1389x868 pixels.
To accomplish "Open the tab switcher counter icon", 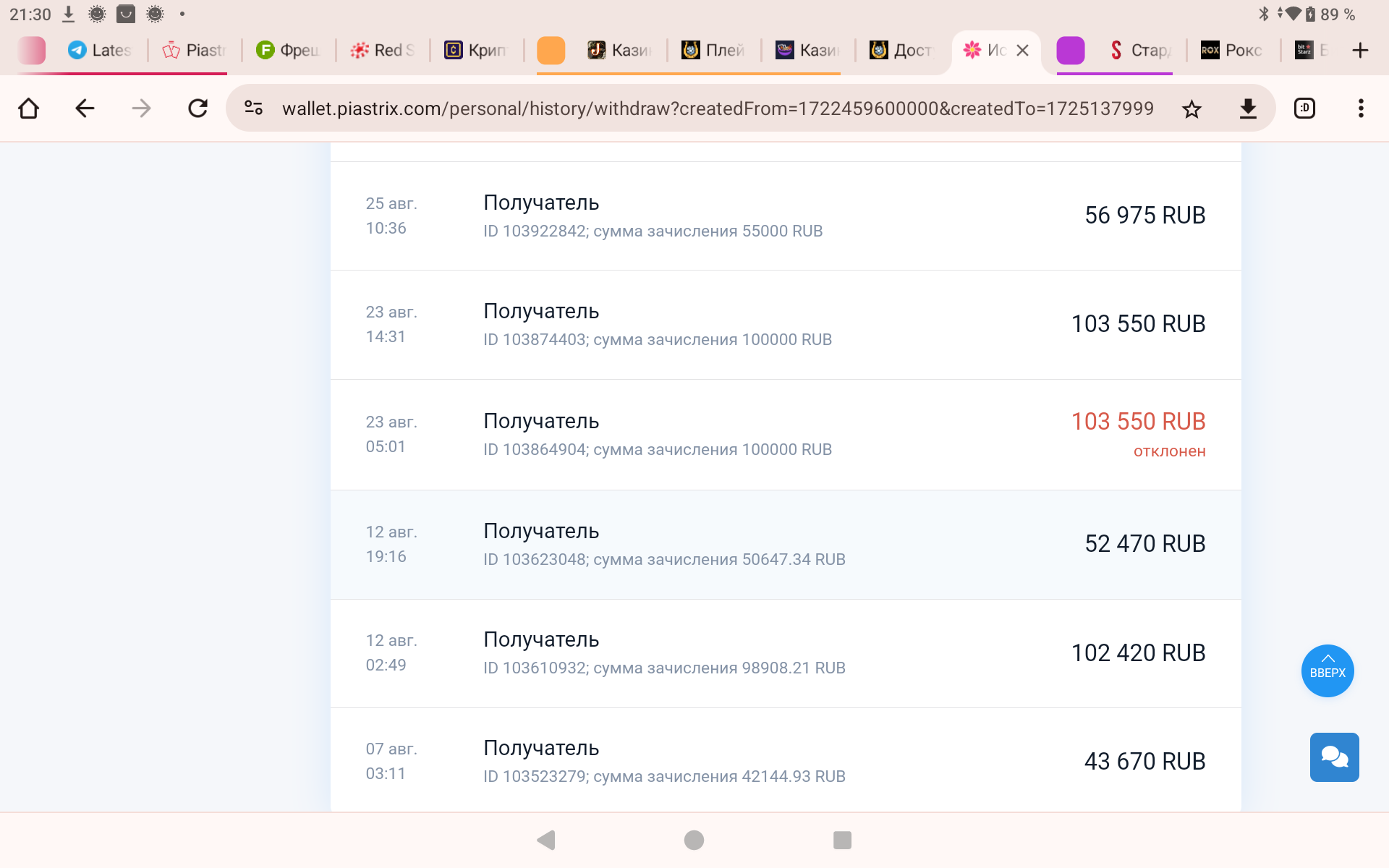I will tap(1304, 109).
